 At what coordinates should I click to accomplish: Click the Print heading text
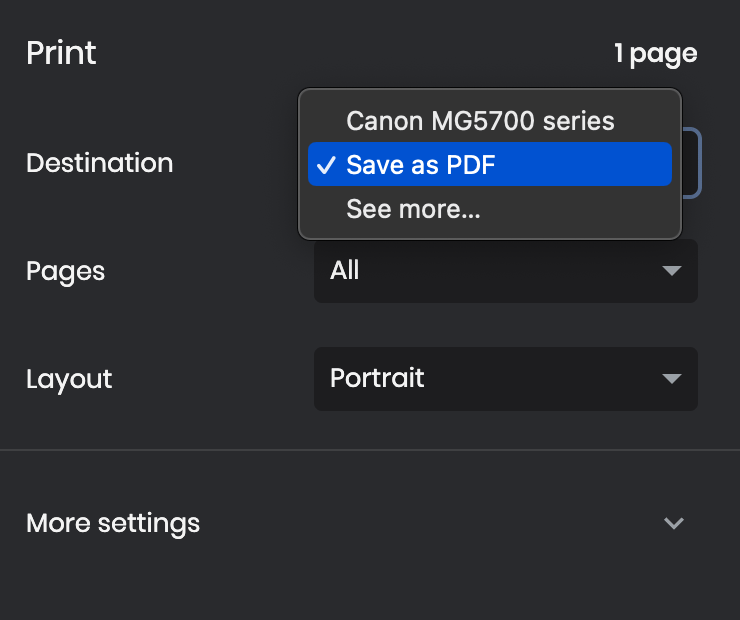[61, 52]
